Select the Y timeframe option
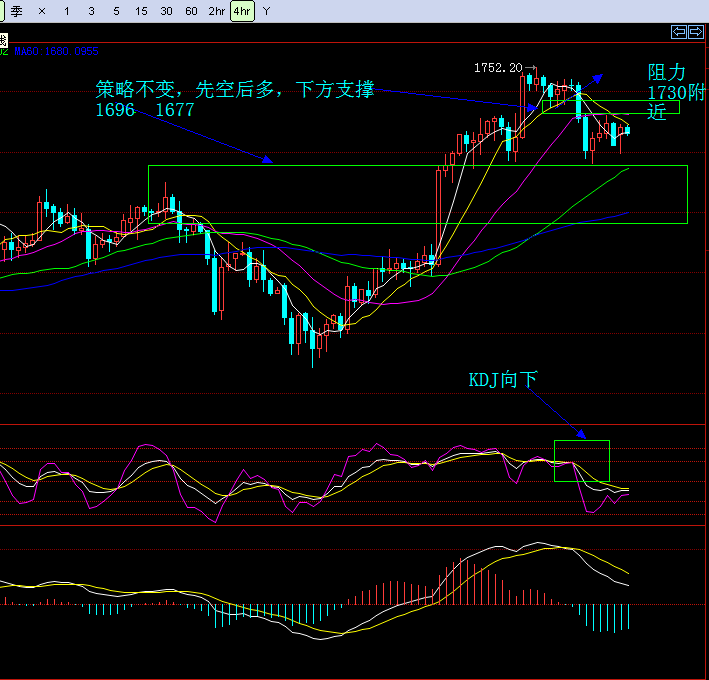Image resolution: width=709 pixels, height=680 pixels. coord(266,11)
